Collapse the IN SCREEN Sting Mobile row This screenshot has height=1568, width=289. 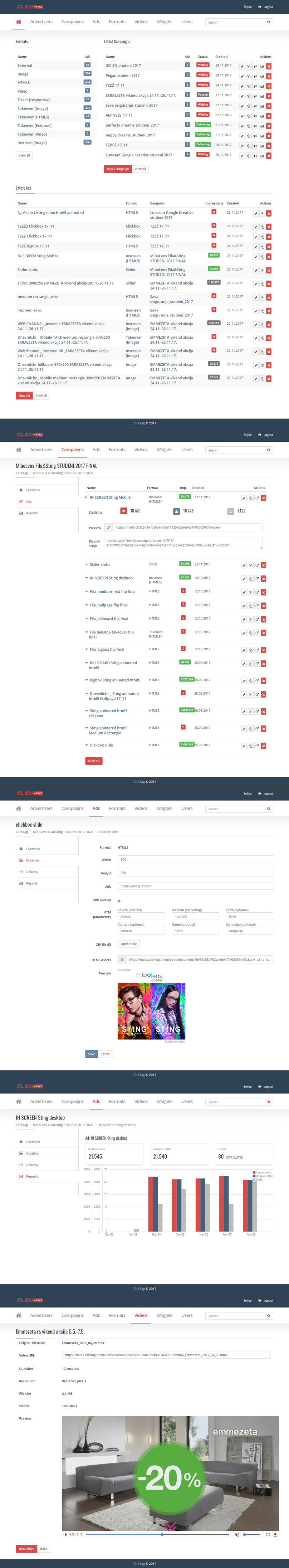pos(86,497)
